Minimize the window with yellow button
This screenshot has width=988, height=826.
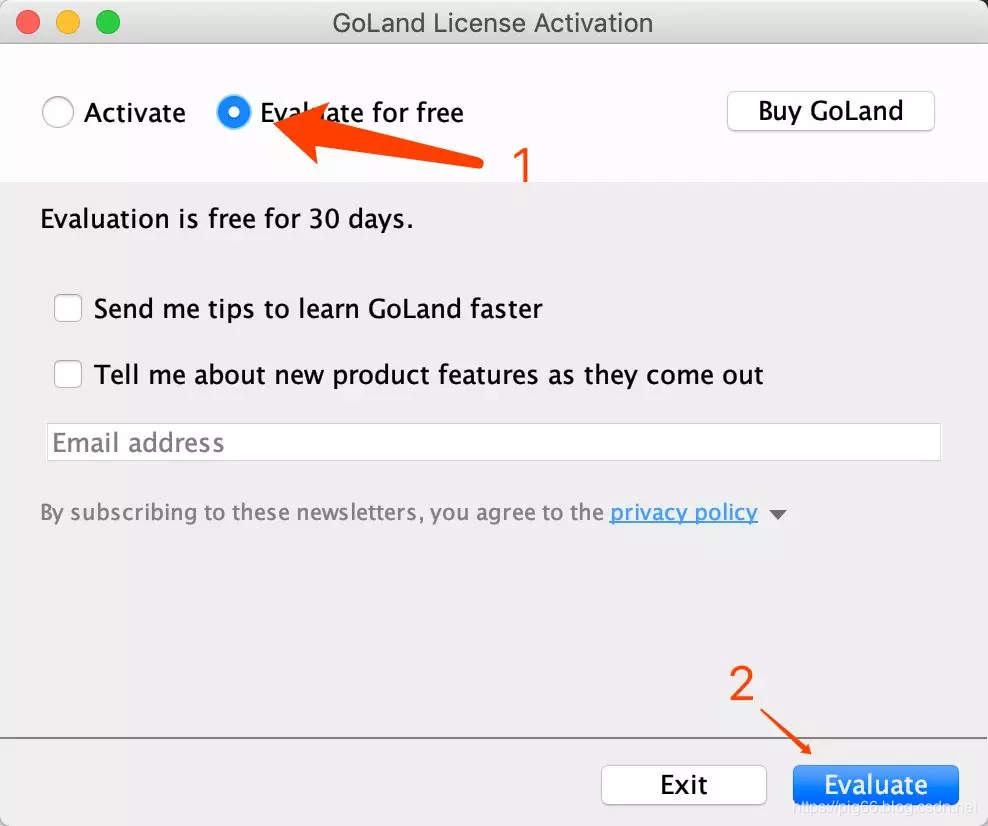[x=68, y=22]
